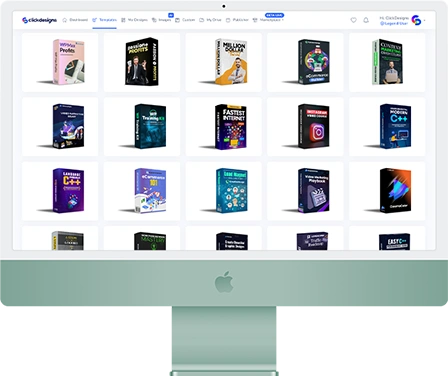Click the user profile avatar icon

pyautogui.click(x=416, y=20)
